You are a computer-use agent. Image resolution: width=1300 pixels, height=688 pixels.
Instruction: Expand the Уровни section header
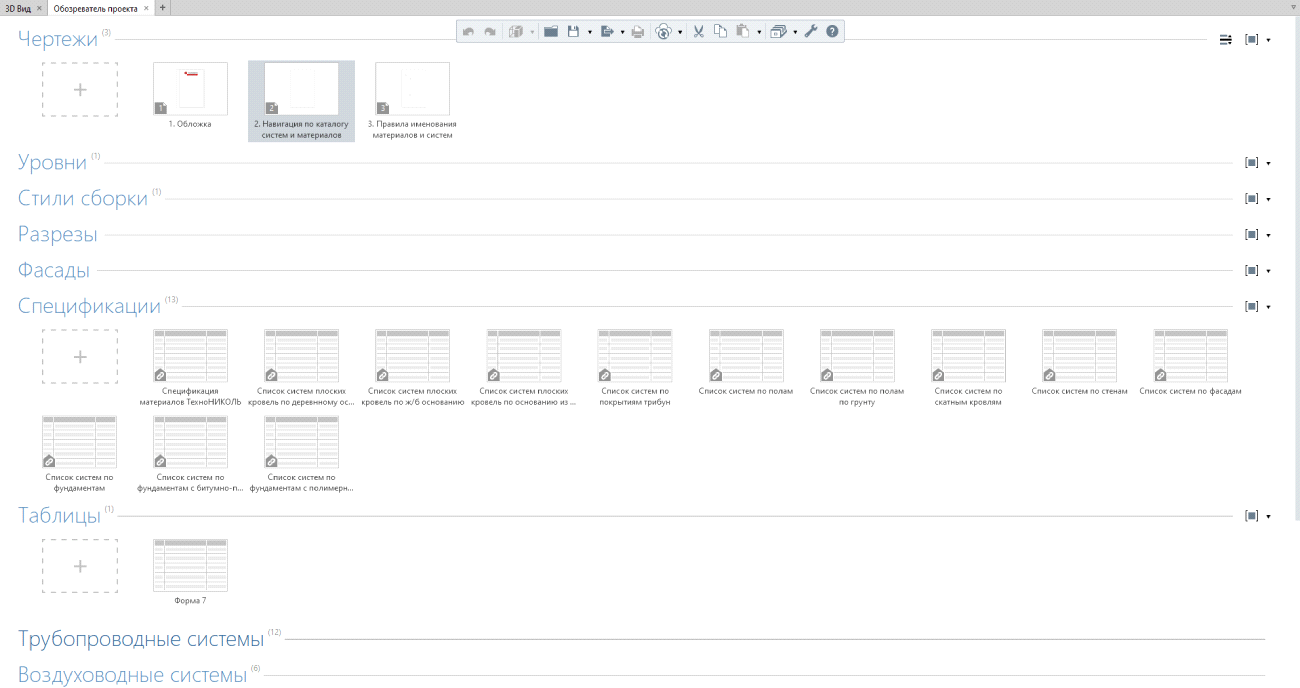point(52,163)
